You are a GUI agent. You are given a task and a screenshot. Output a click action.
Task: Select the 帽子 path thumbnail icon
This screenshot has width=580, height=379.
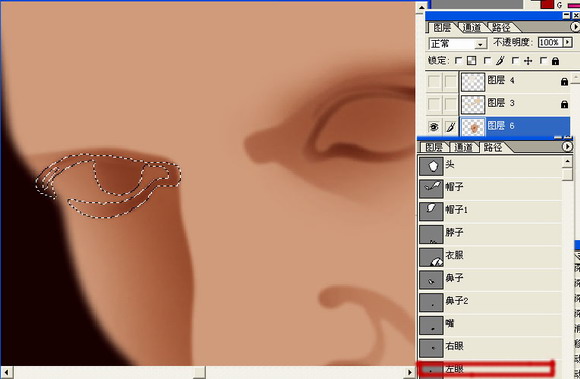tap(431, 189)
